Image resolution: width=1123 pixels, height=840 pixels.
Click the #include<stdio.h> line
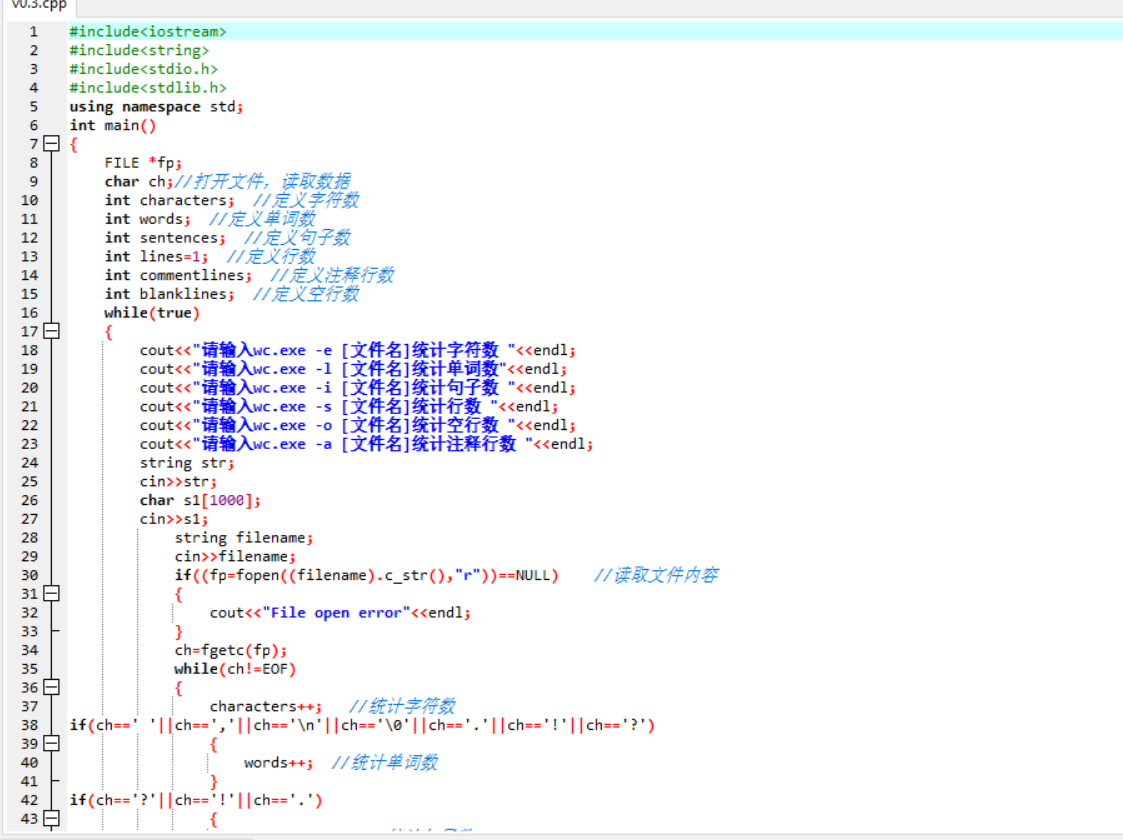point(143,69)
